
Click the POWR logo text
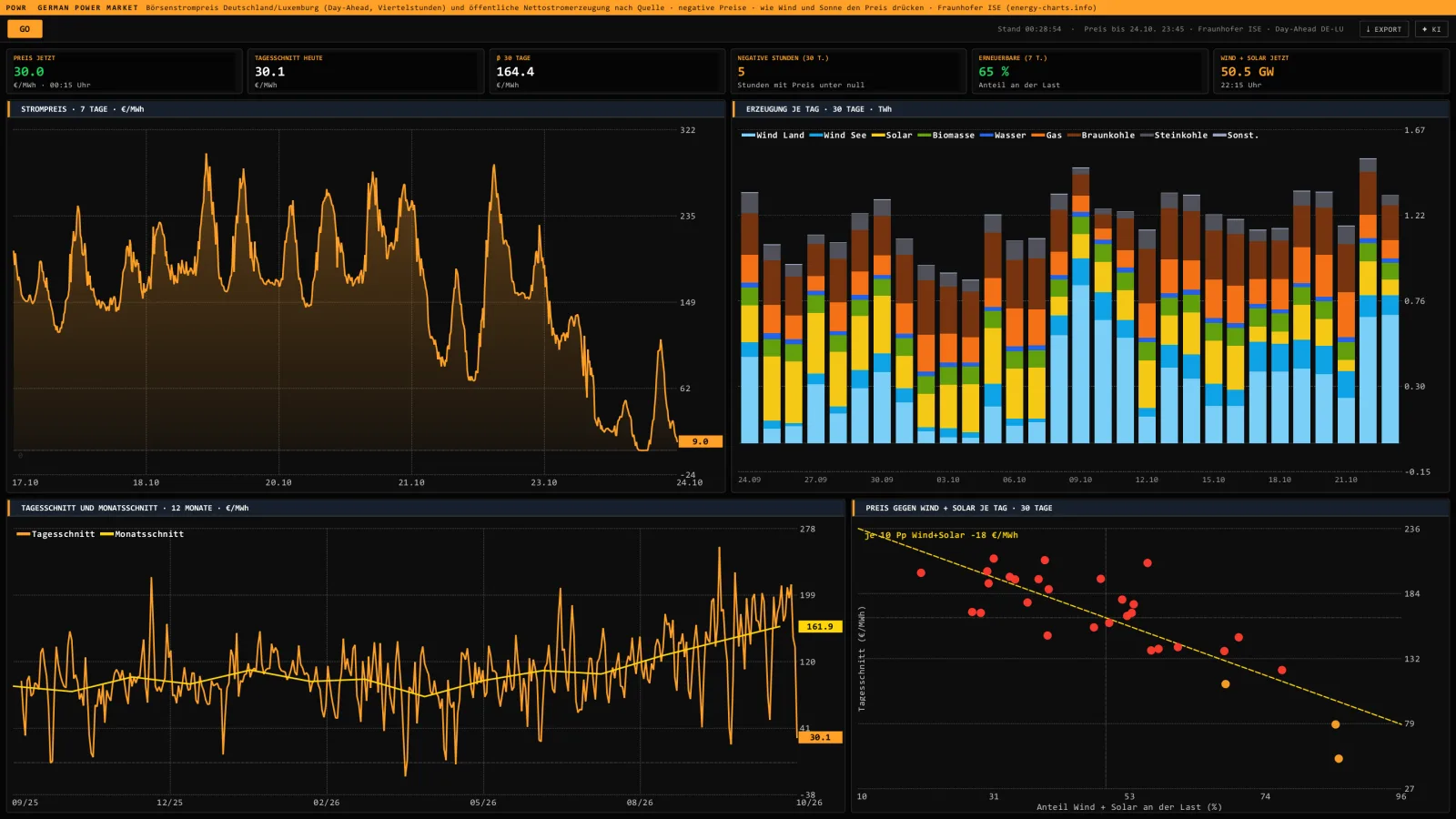click(16, 7)
